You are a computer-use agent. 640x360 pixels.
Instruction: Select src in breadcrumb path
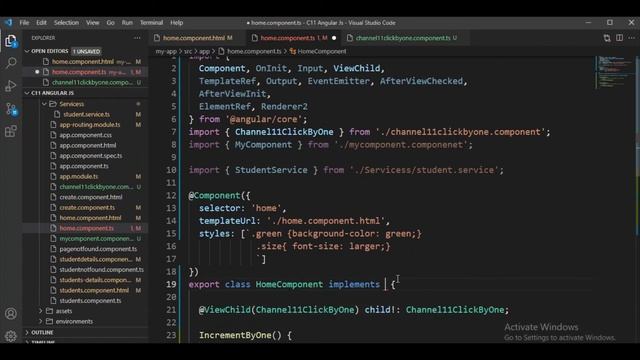[x=188, y=51]
